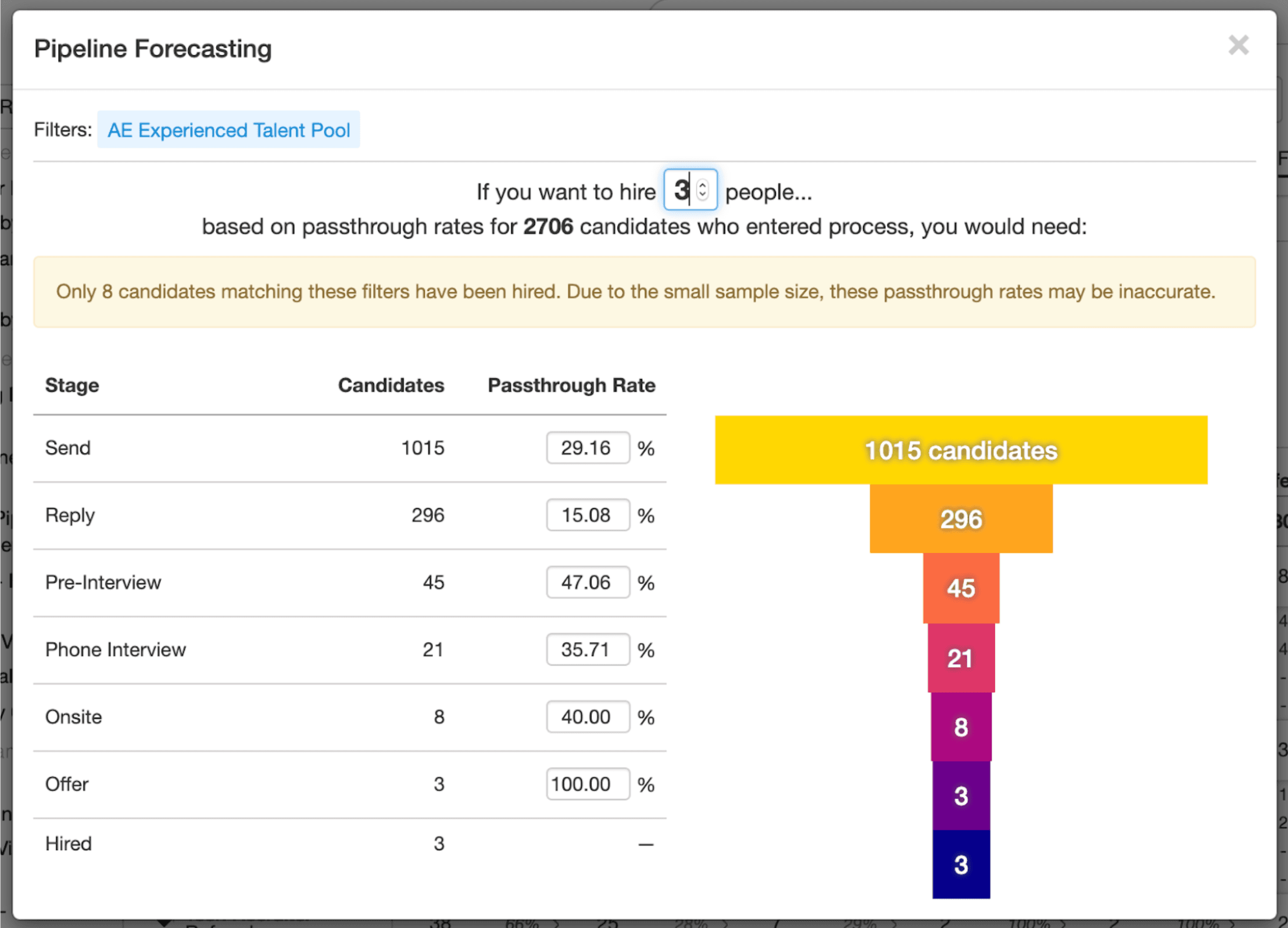The height and width of the screenshot is (928, 1288).
Task: Click the navy 3 Hired funnel segment
Action: [961, 865]
